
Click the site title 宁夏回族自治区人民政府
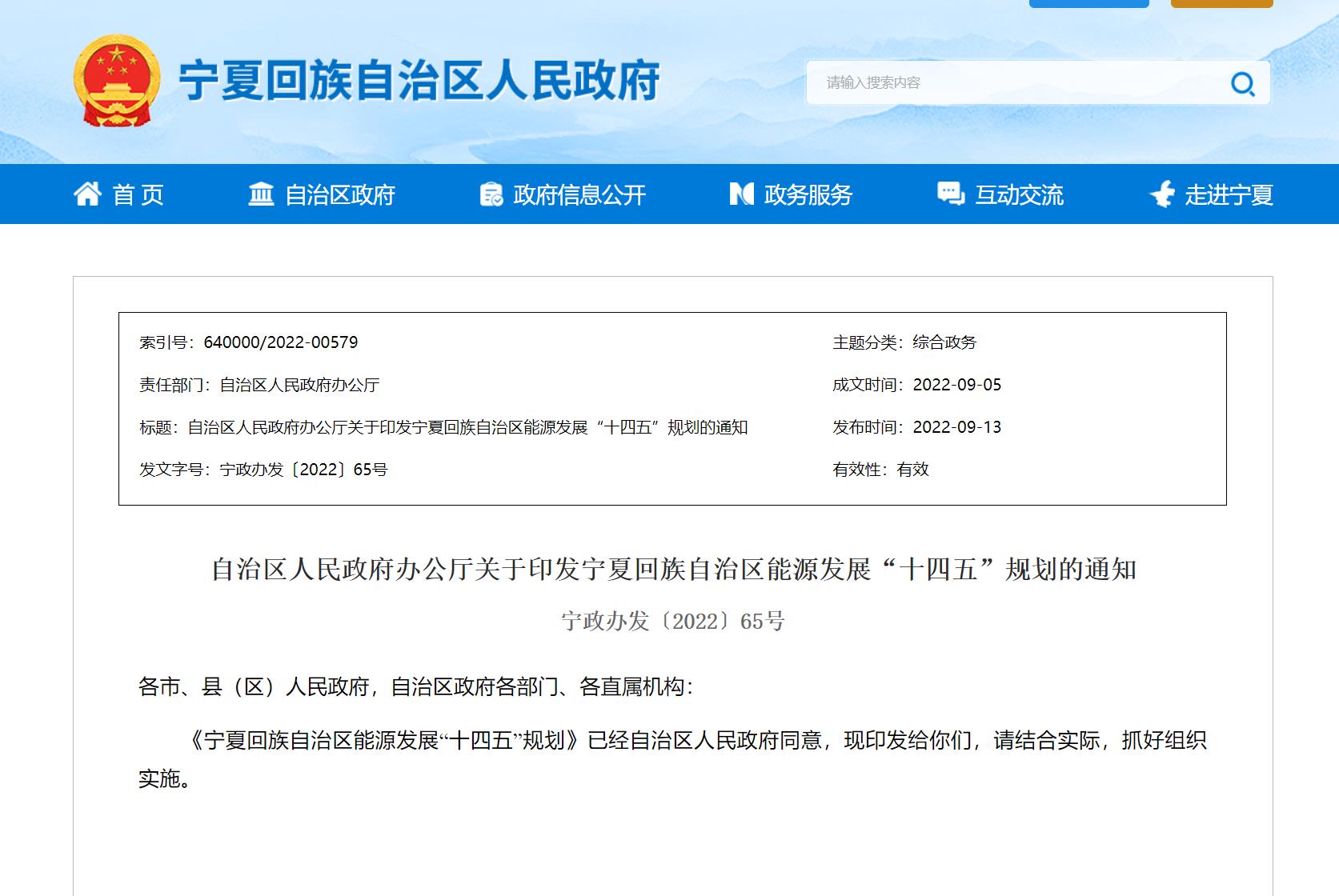coord(424,78)
